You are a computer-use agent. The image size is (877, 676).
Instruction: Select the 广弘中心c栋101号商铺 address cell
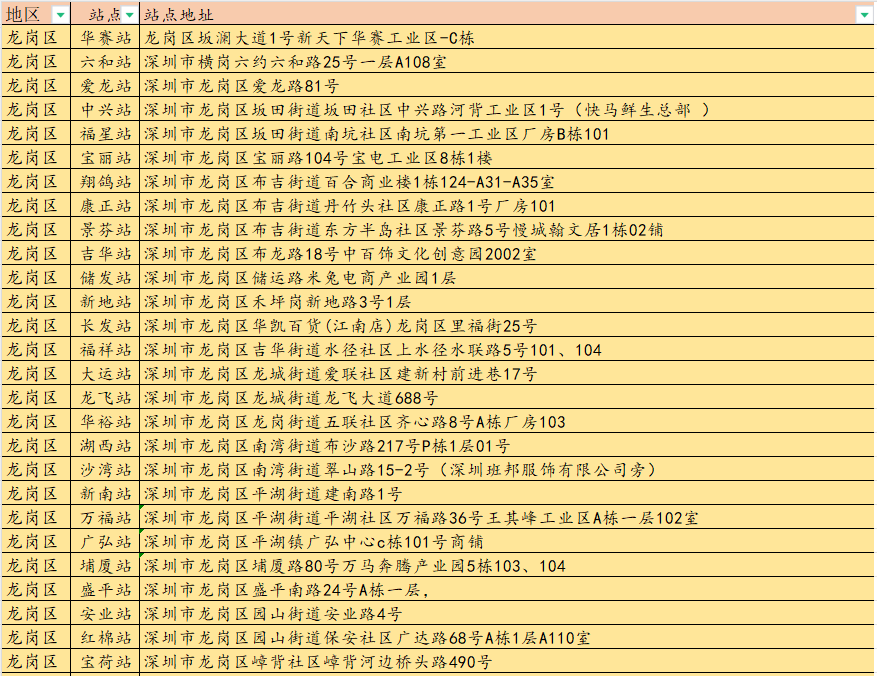(507, 542)
